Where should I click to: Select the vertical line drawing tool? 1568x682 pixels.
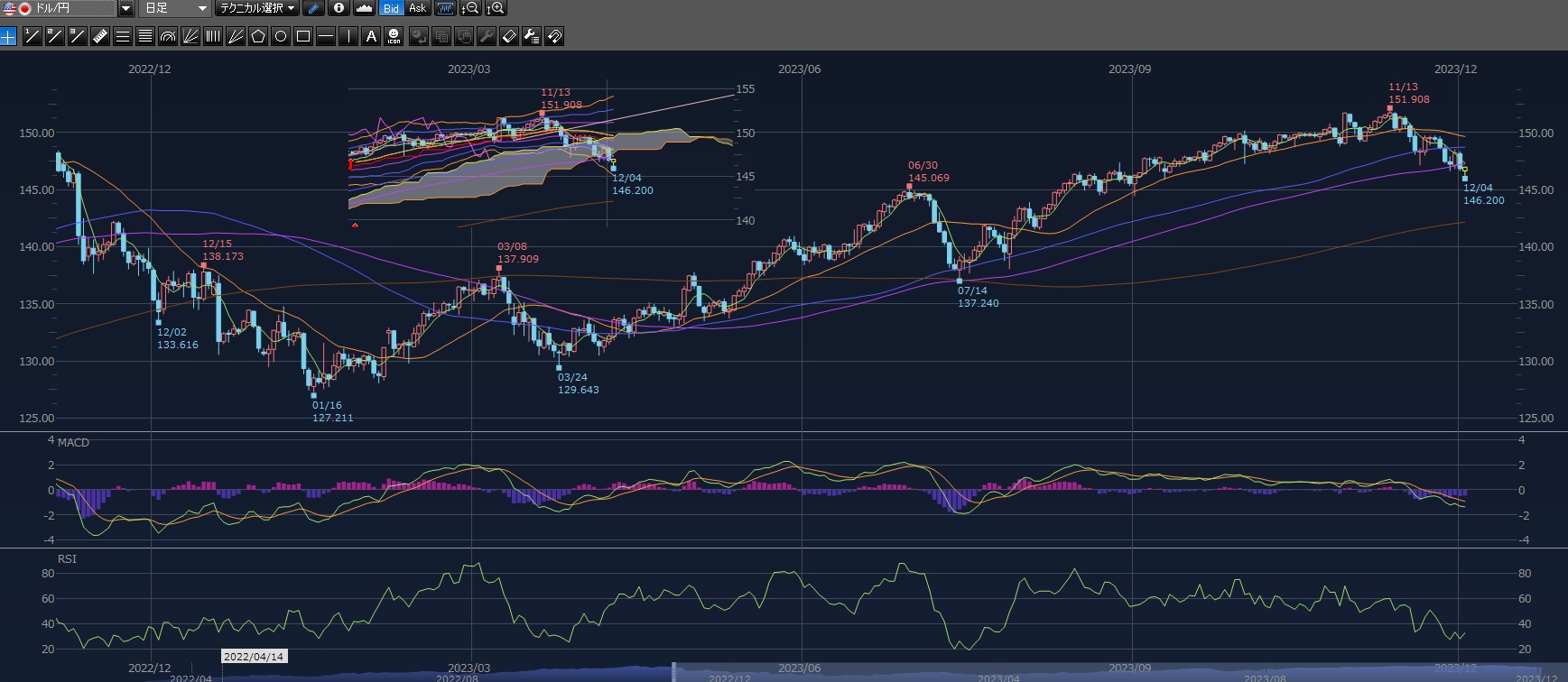[x=348, y=36]
